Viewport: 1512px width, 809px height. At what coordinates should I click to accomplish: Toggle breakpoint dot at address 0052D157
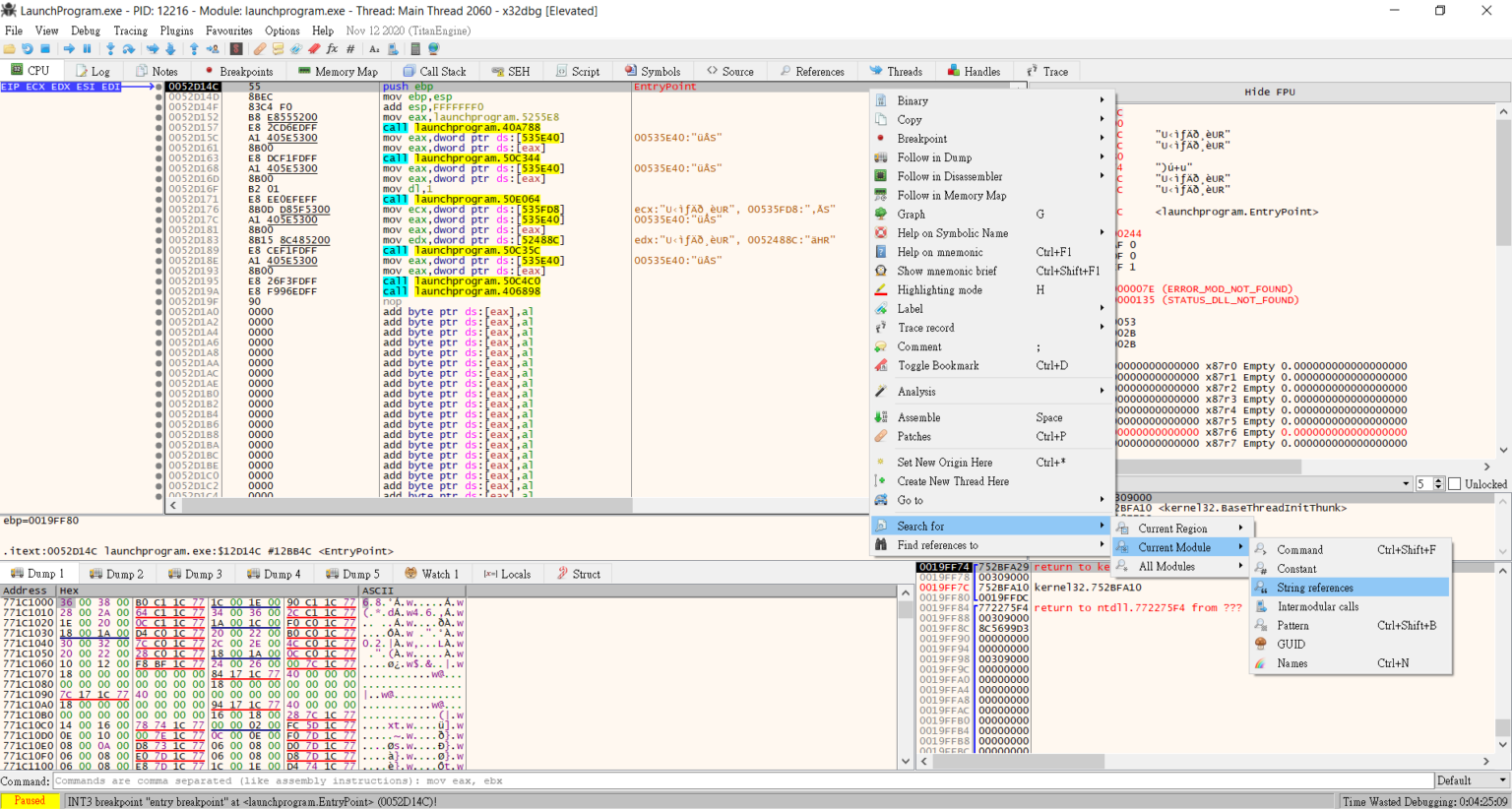(x=159, y=128)
